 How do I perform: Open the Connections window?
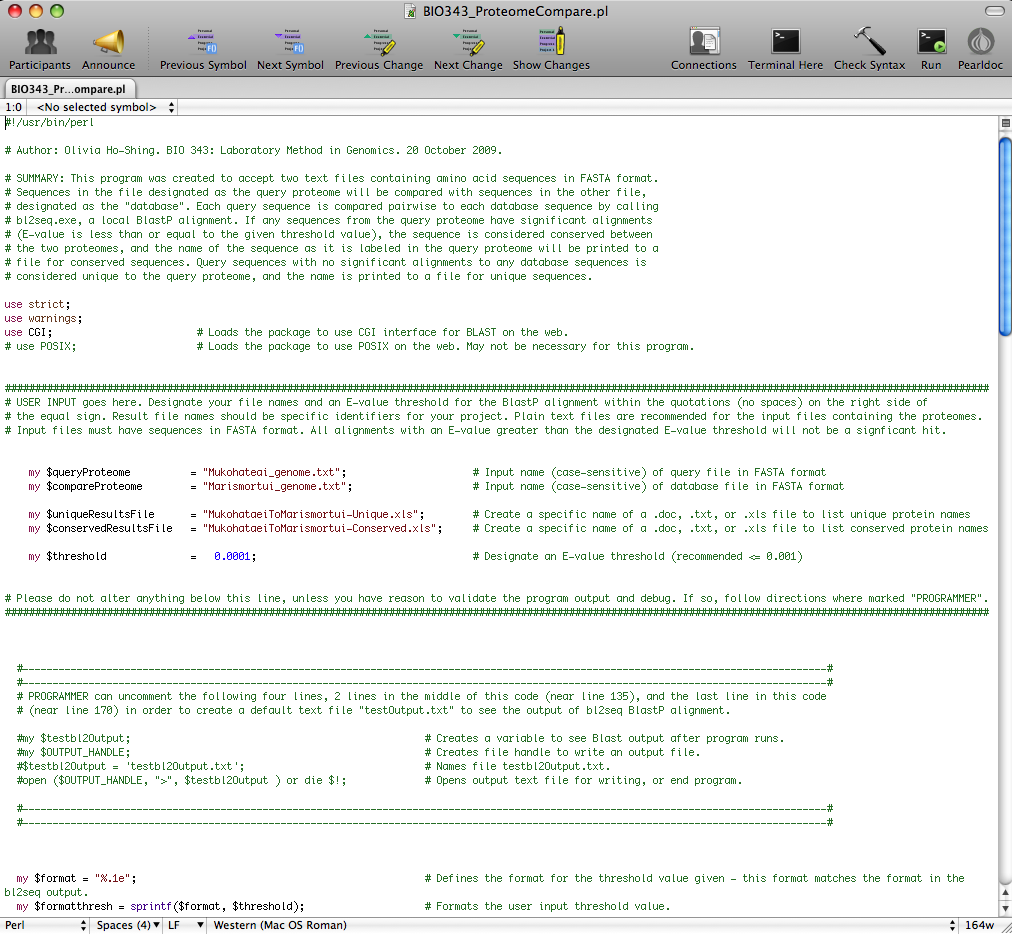(703, 49)
